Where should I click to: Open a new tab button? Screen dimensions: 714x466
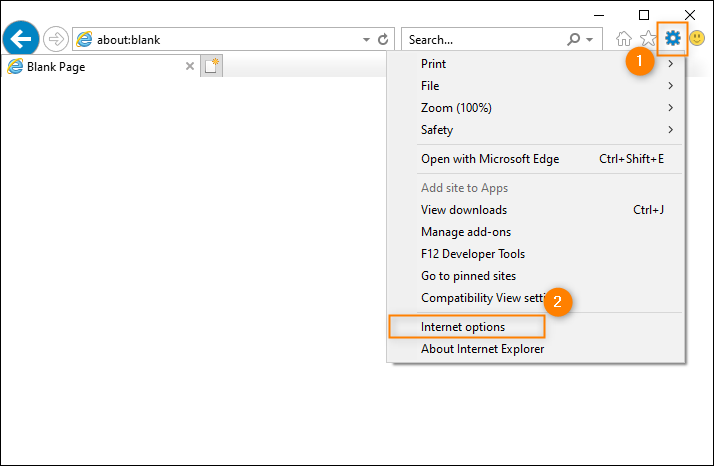click(212, 66)
